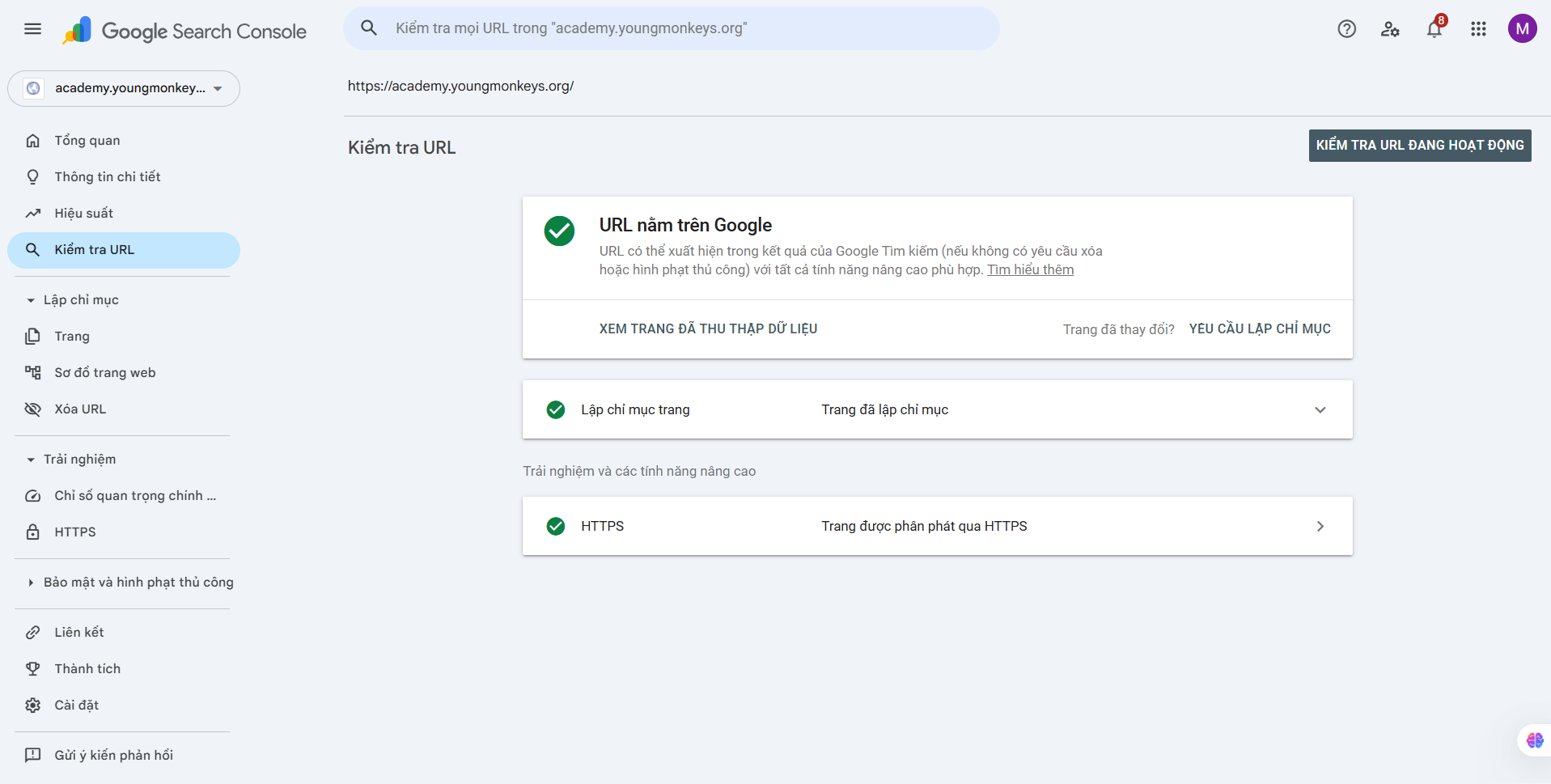Viewport: 1551px width, 784px height.
Task: Open the help icon in the top bar
Action: click(1347, 28)
